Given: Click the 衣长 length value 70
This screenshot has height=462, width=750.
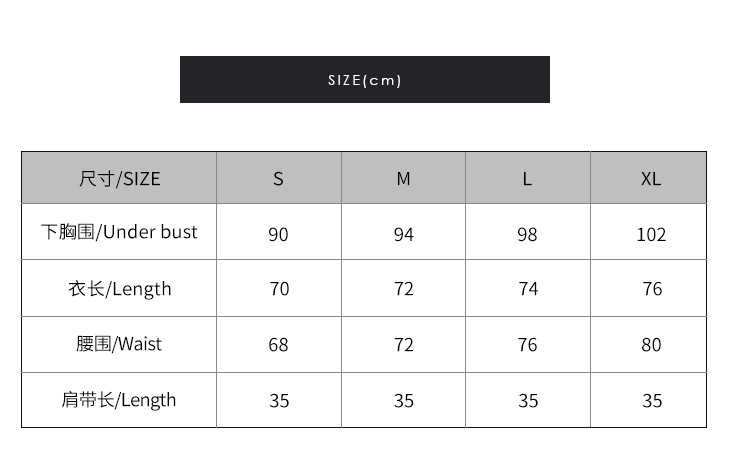Looking at the screenshot, I should tap(279, 289).
